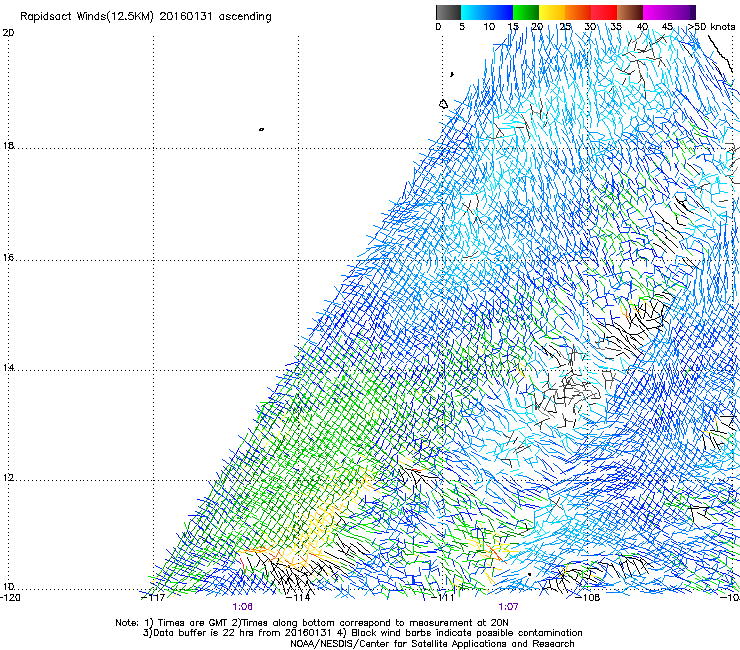The height and width of the screenshot is (650, 740).
Task: Click the longitude label -108
Action: pyautogui.click(x=588, y=598)
